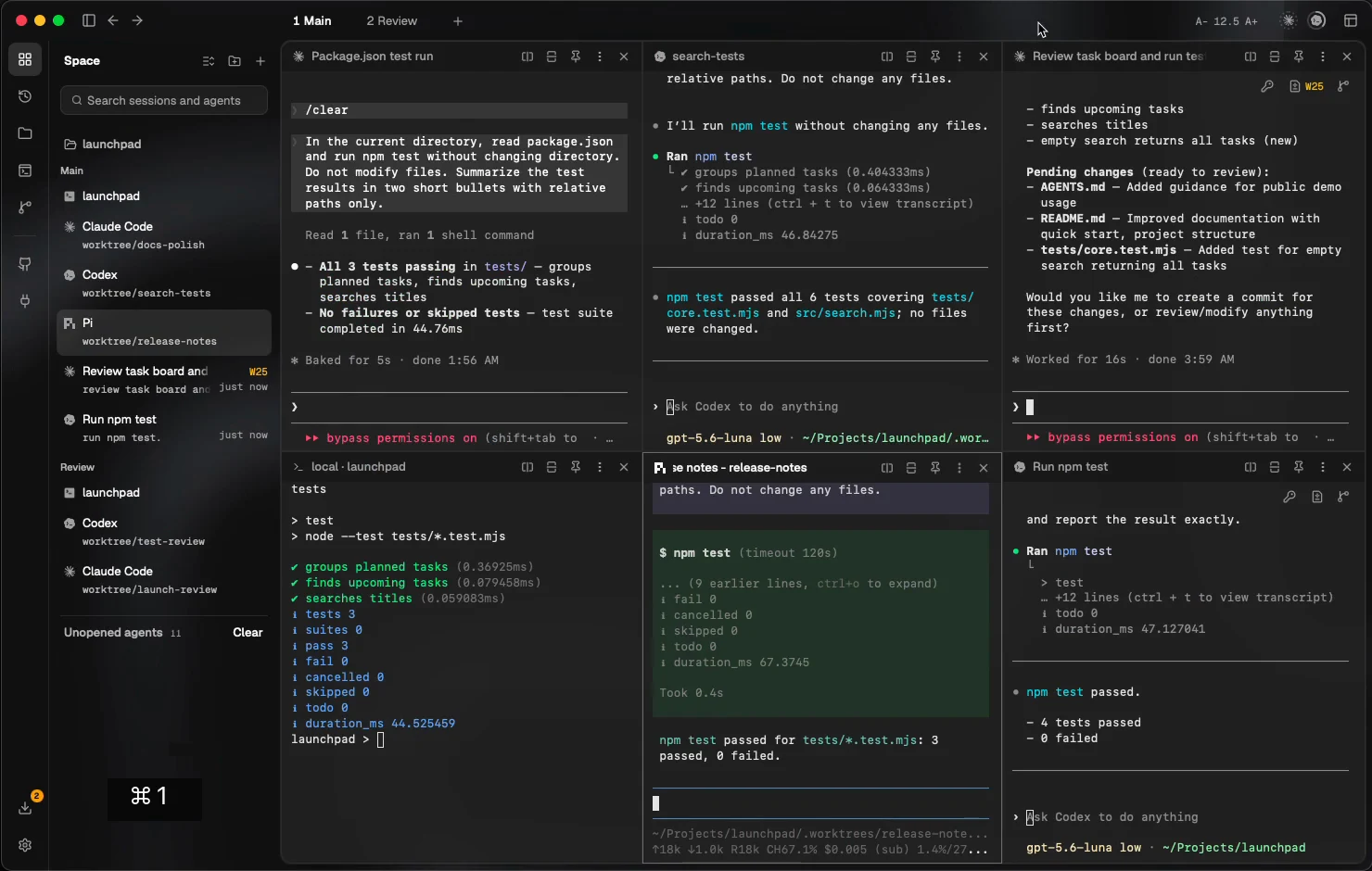
Task: Open the folder icon in left rail
Action: (25, 133)
